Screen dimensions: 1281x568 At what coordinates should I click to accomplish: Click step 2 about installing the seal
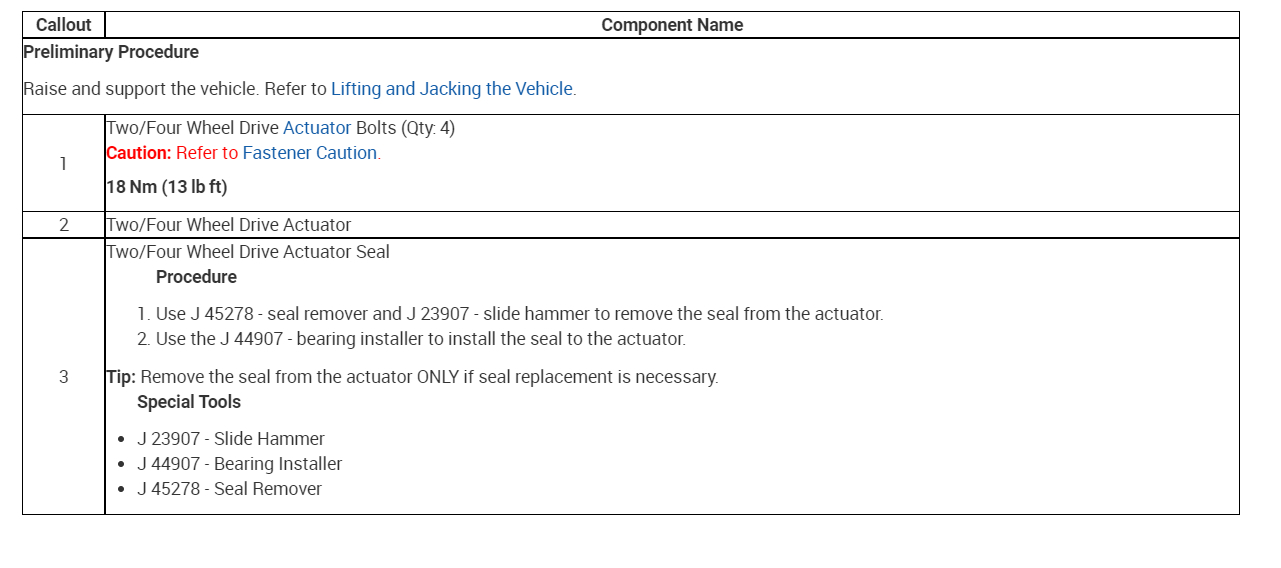pyautogui.click(x=420, y=339)
